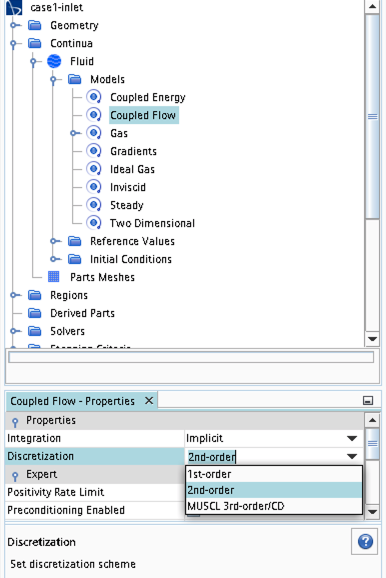Collapse the Fluid continuum node
The width and height of the screenshot is (386, 578).
click(x=33, y=61)
